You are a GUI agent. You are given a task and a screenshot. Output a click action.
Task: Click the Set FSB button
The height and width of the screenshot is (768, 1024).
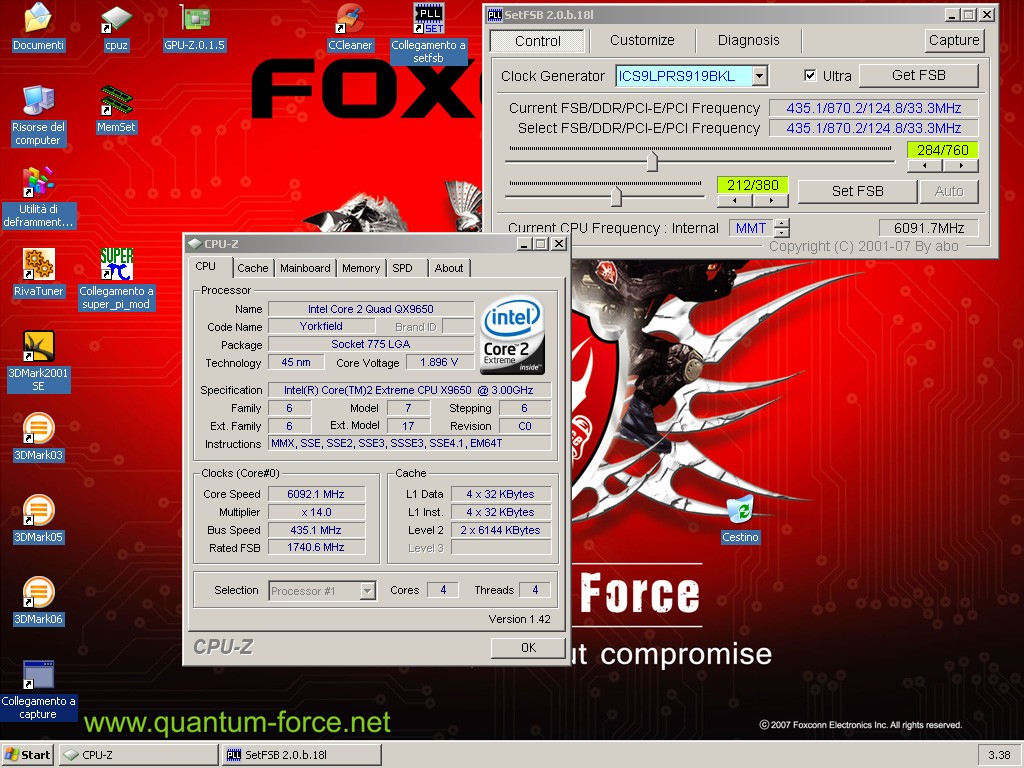point(857,191)
